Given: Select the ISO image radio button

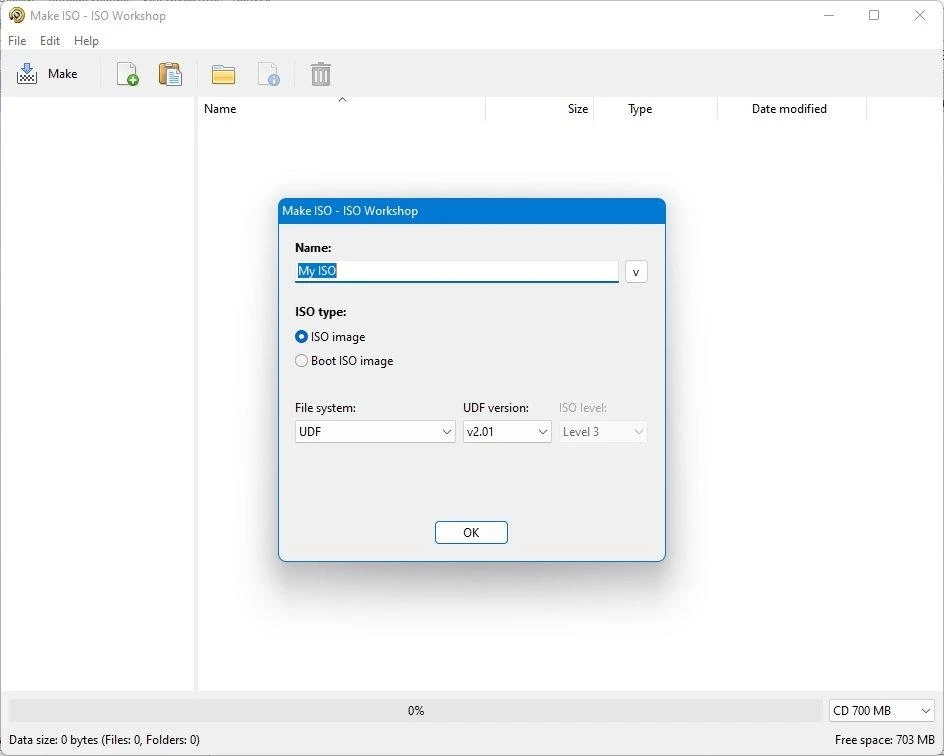Looking at the screenshot, I should click(301, 336).
